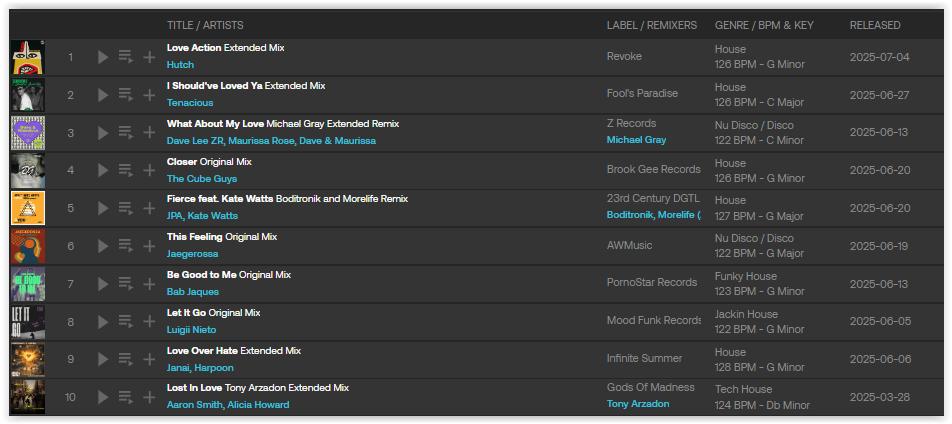Open Love Action album artwork thumbnail
Screen dimensions: 952x424
(x=28, y=57)
